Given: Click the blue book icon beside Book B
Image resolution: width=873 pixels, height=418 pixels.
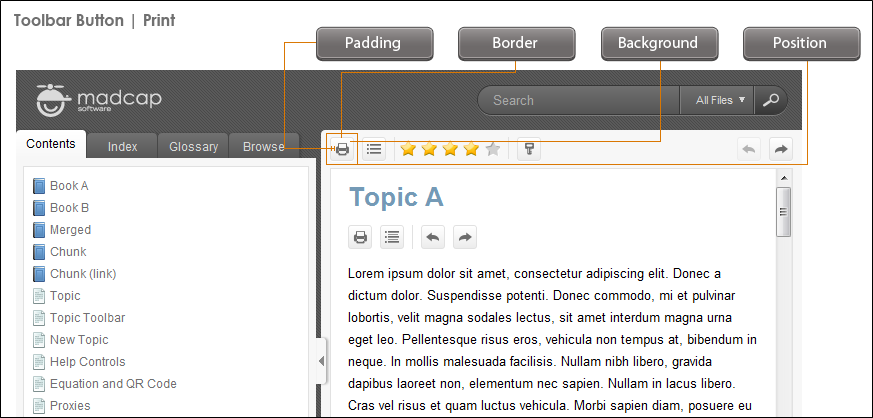Looking at the screenshot, I should pos(38,208).
